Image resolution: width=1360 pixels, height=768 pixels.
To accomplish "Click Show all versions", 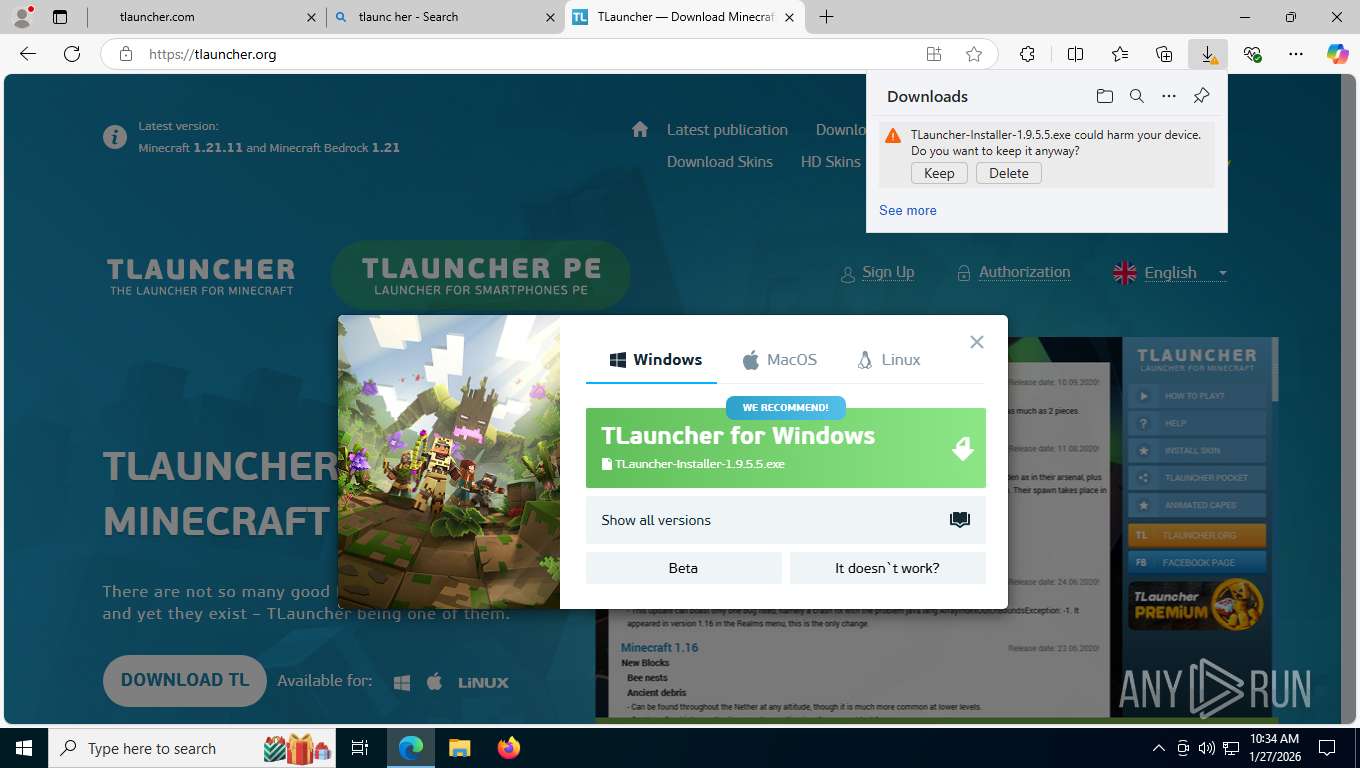I will [786, 520].
